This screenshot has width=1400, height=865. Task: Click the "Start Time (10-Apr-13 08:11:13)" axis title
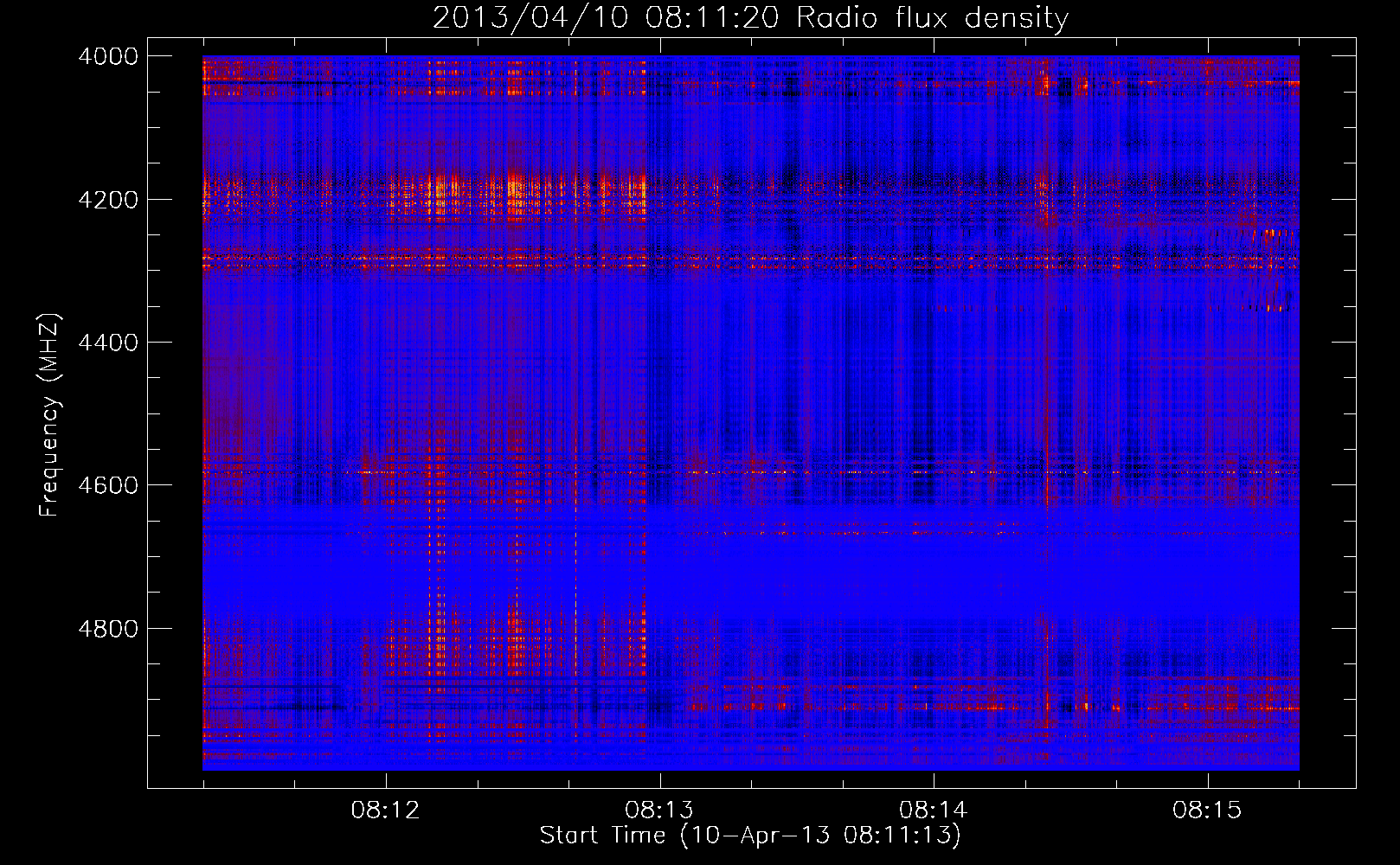coord(750,836)
